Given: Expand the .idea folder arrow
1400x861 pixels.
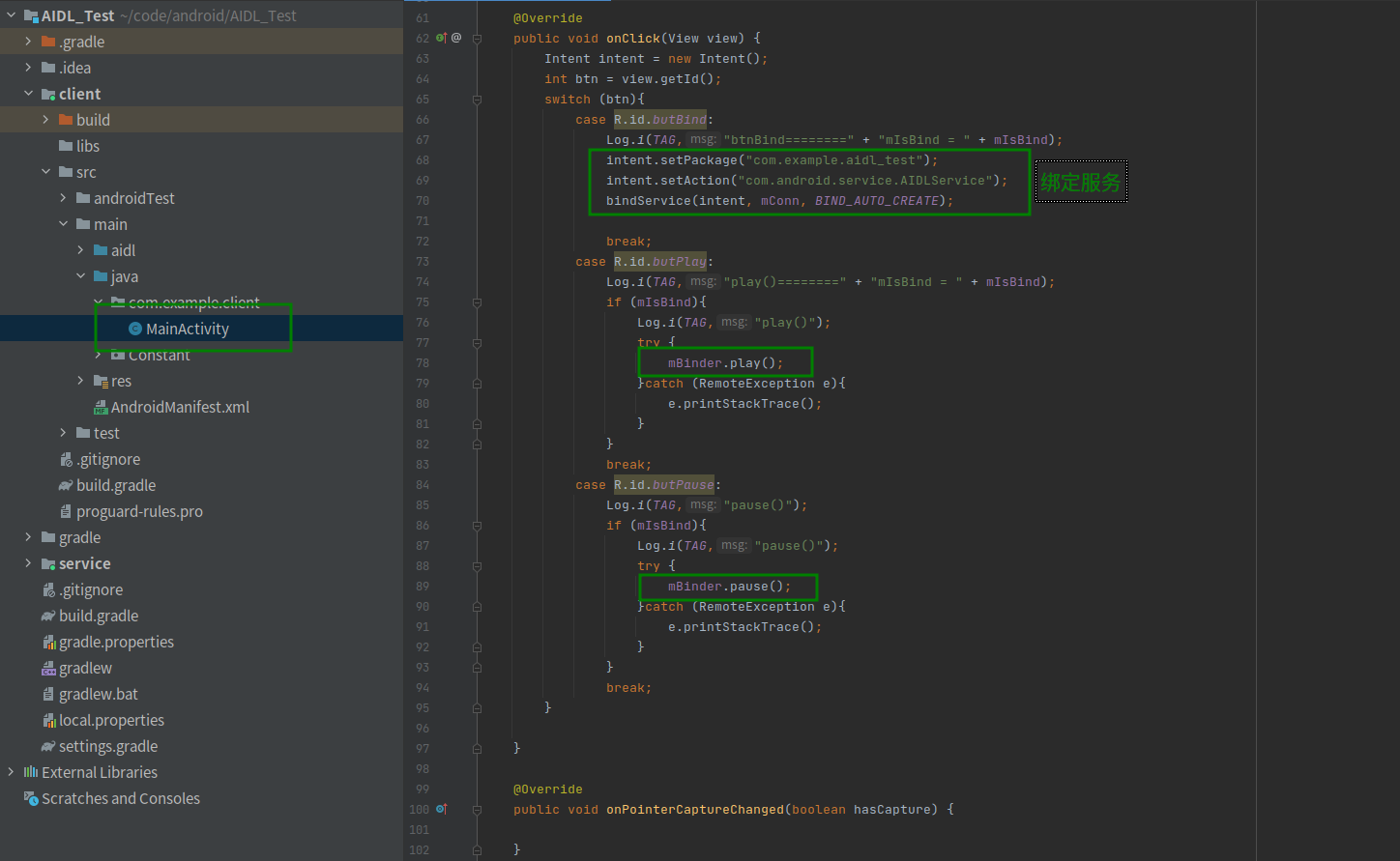Looking at the screenshot, I should pyautogui.click(x=28, y=68).
